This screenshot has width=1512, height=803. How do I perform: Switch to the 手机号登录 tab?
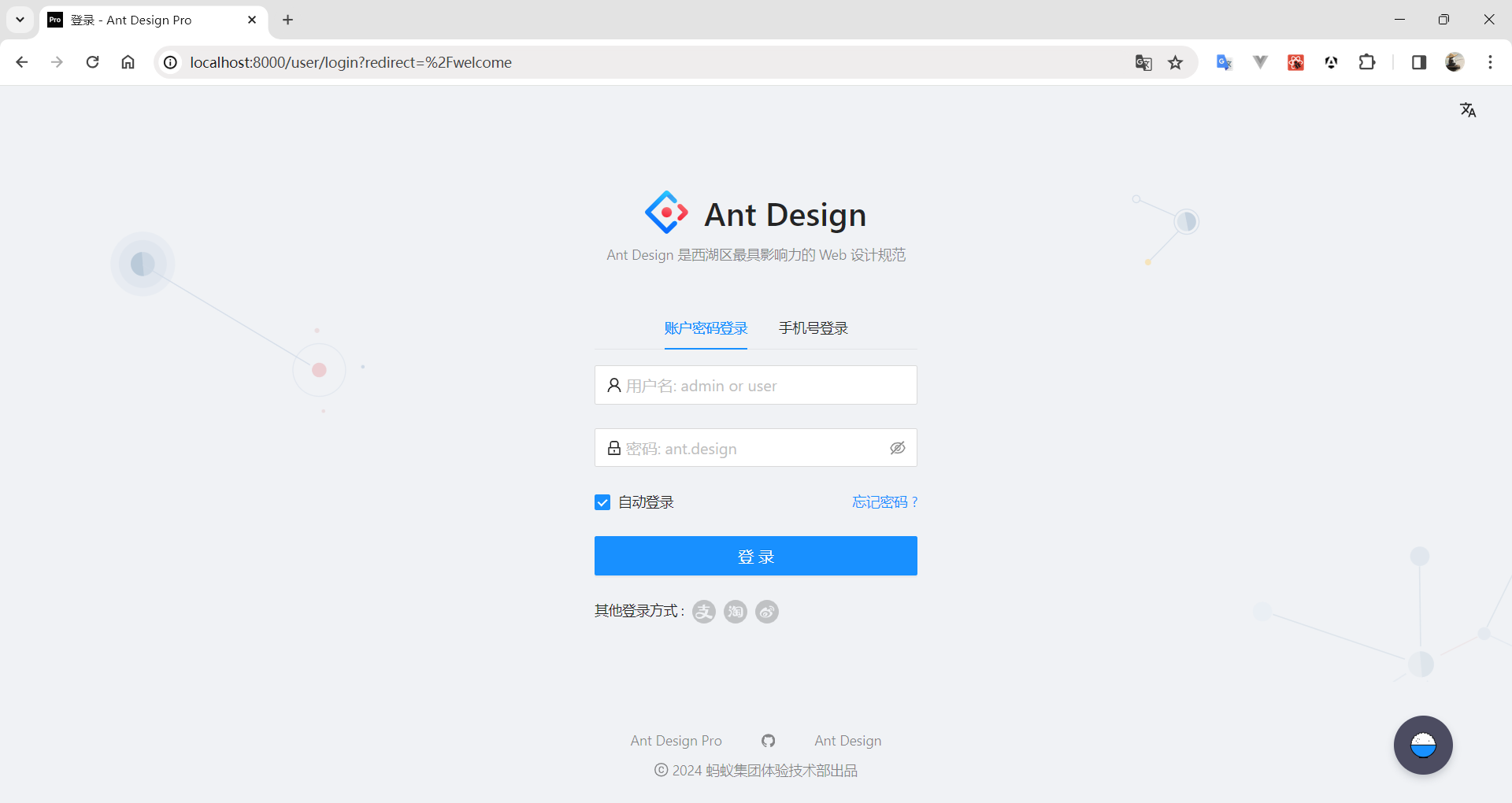813,328
